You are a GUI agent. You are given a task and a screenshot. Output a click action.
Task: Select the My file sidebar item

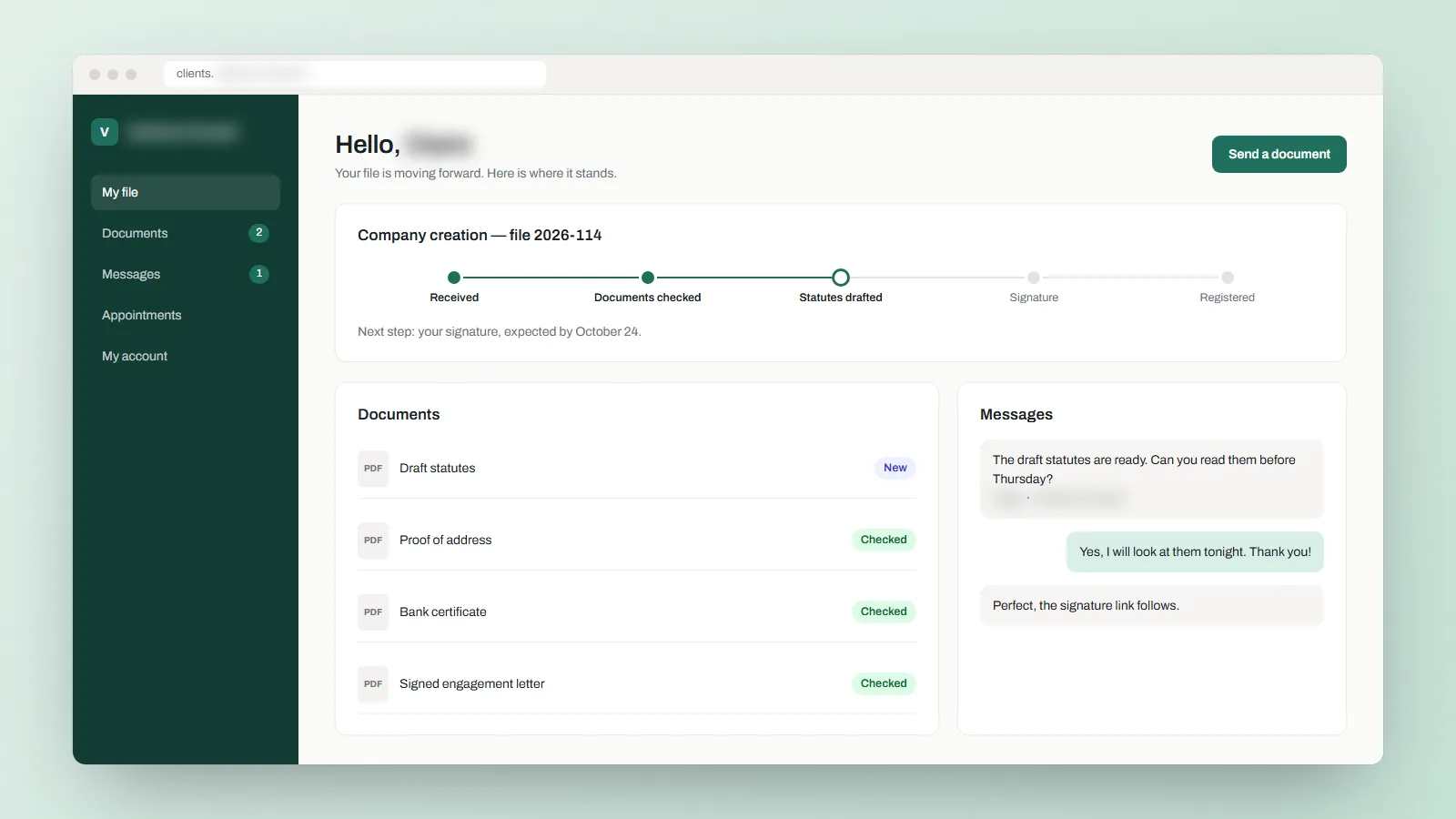click(x=186, y=192)
